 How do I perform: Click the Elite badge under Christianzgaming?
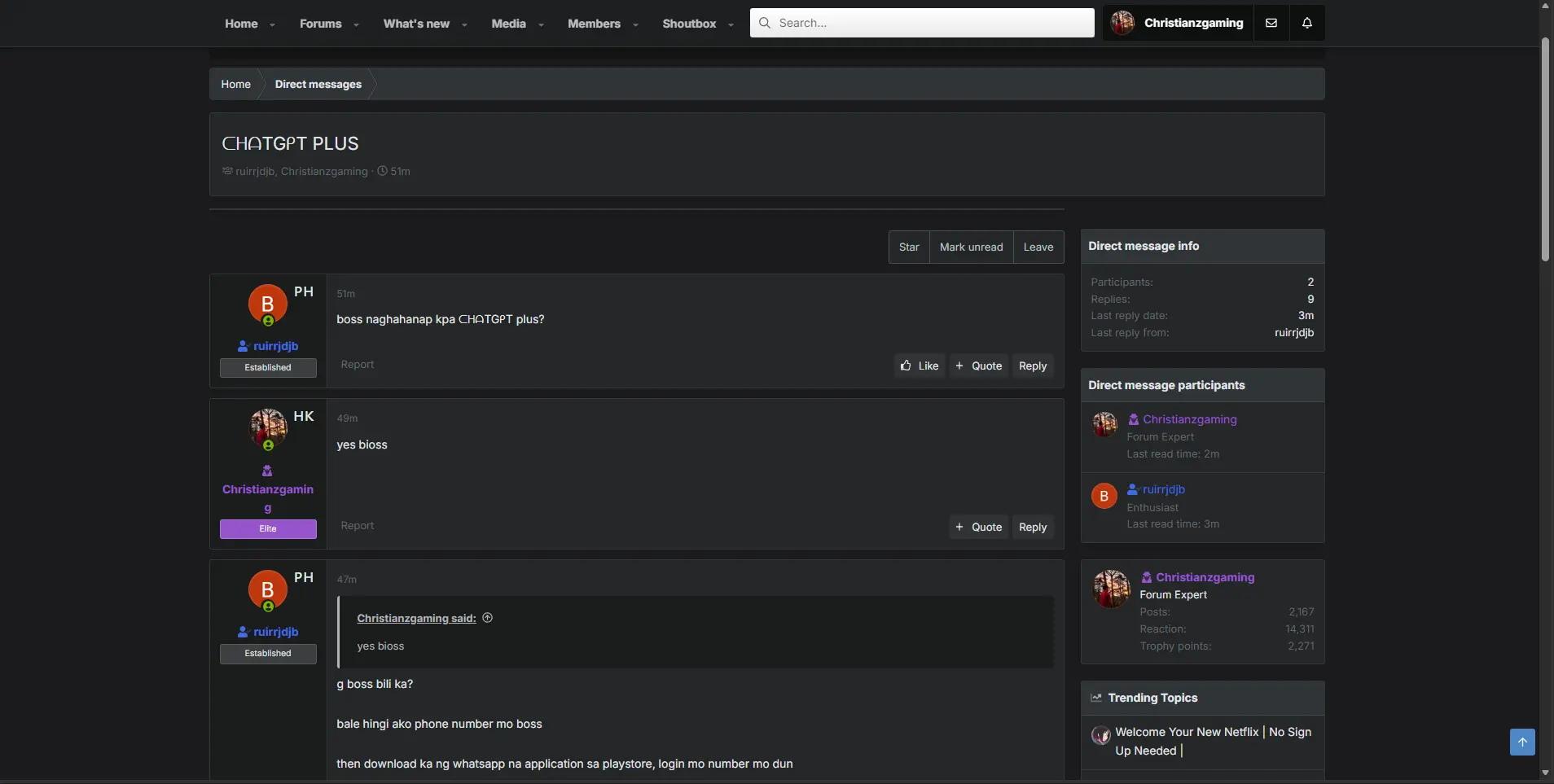click(268, 528)
